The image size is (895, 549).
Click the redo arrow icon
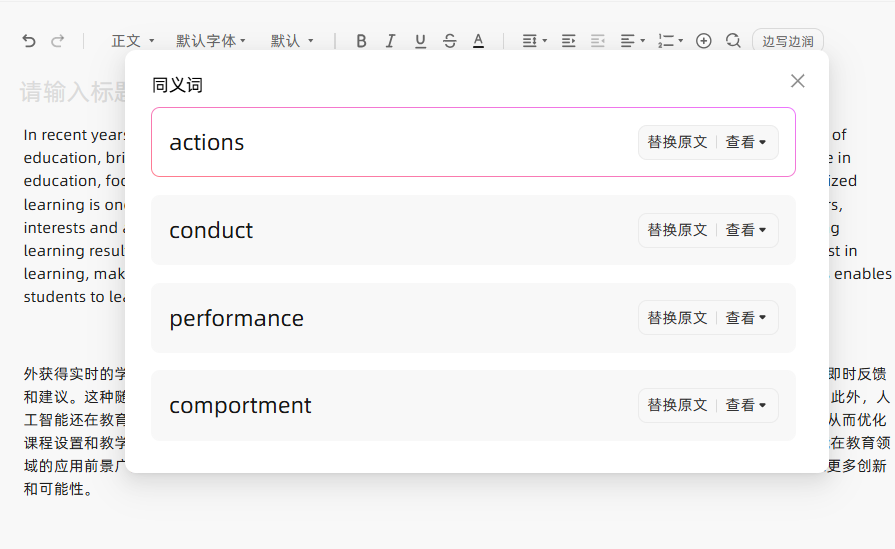click(x=58, y=41)
